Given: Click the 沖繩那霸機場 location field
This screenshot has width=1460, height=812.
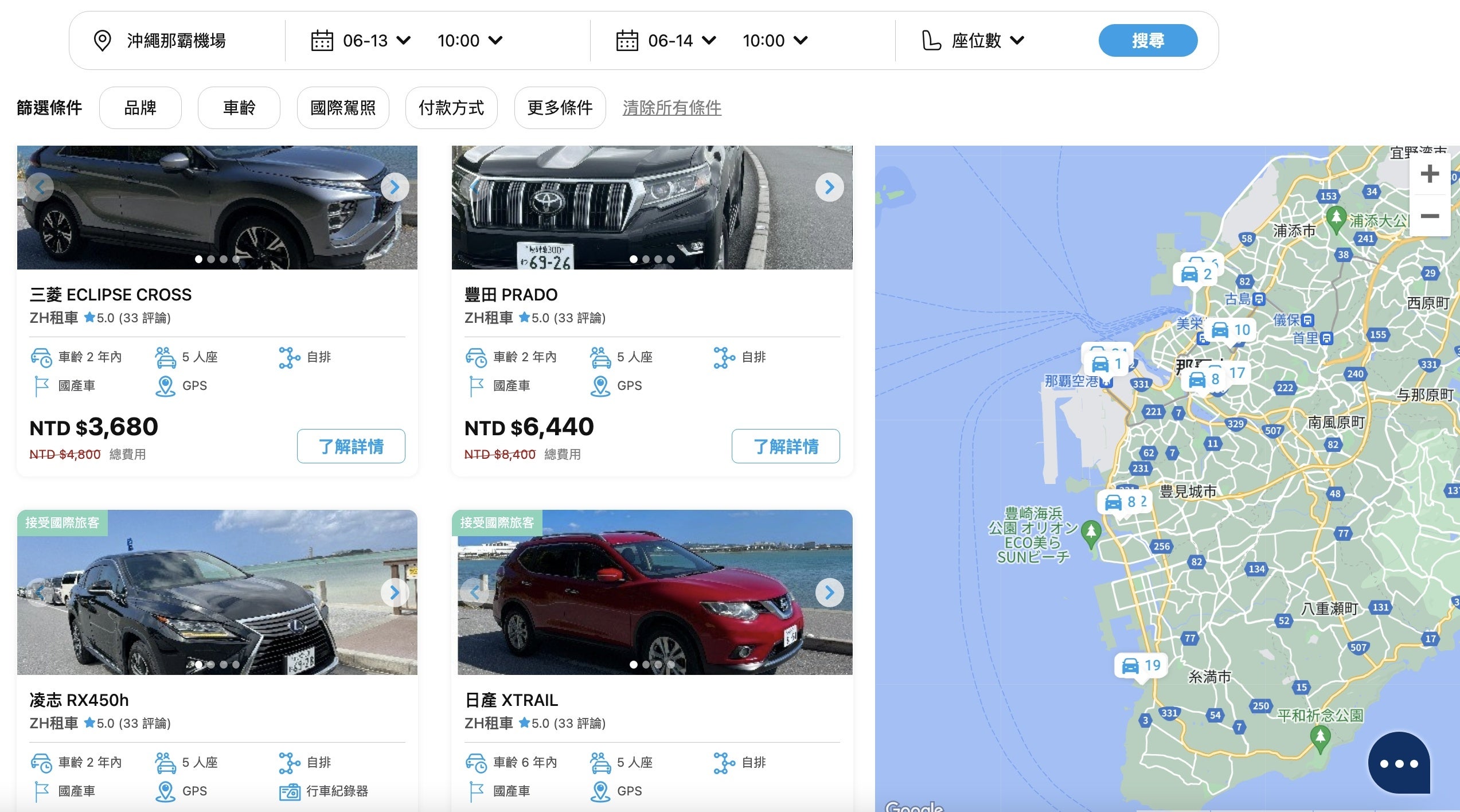Looking at the screenshot, I should 176,41.
